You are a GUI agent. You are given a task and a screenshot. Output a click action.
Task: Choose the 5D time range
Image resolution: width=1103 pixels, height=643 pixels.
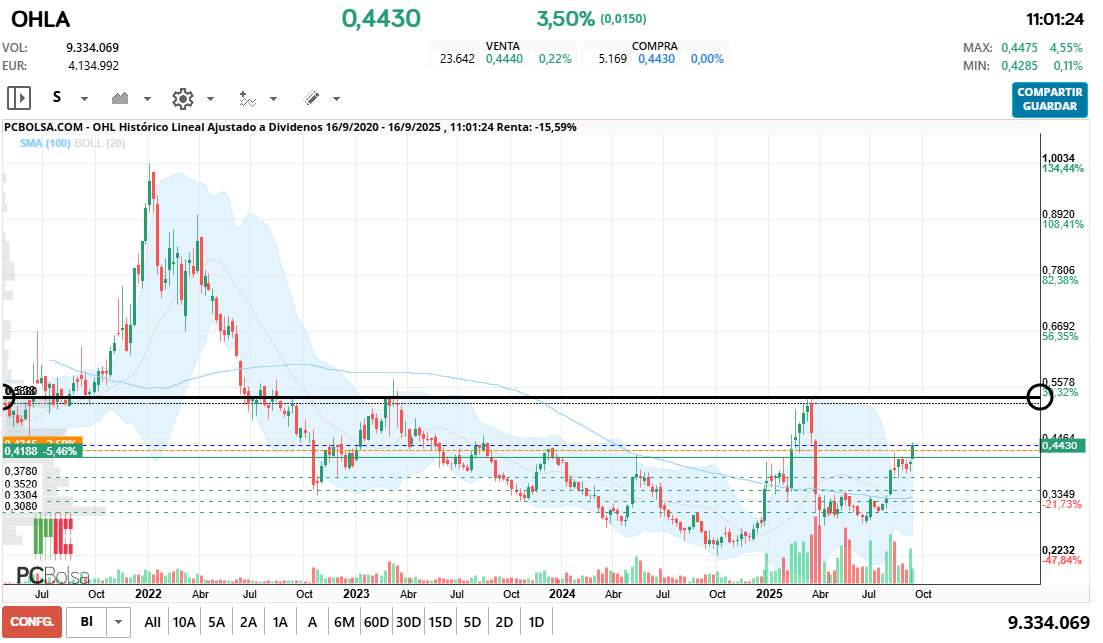pos(472,622)
